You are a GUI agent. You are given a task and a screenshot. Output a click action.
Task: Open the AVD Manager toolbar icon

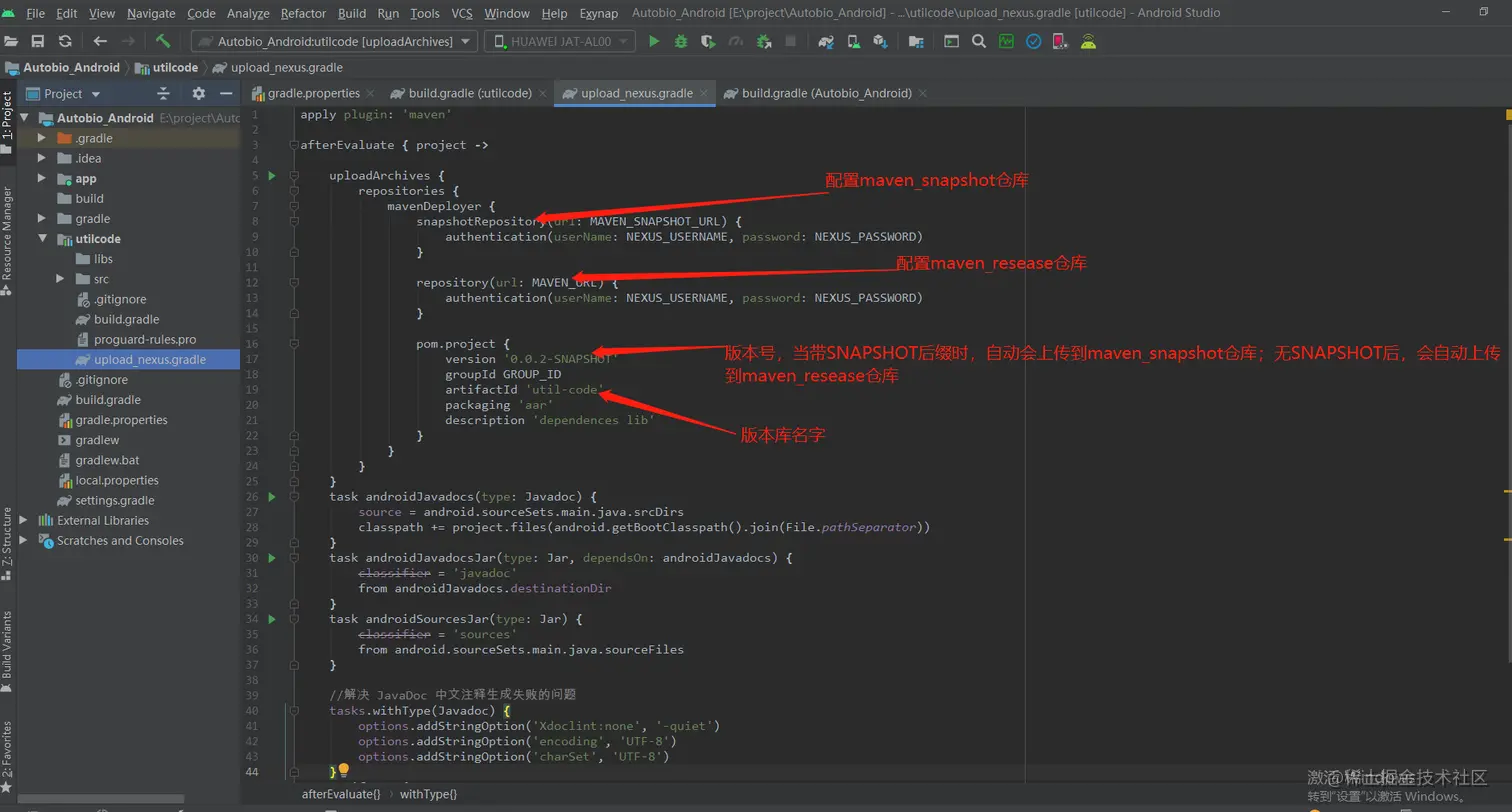coord(853,41)
